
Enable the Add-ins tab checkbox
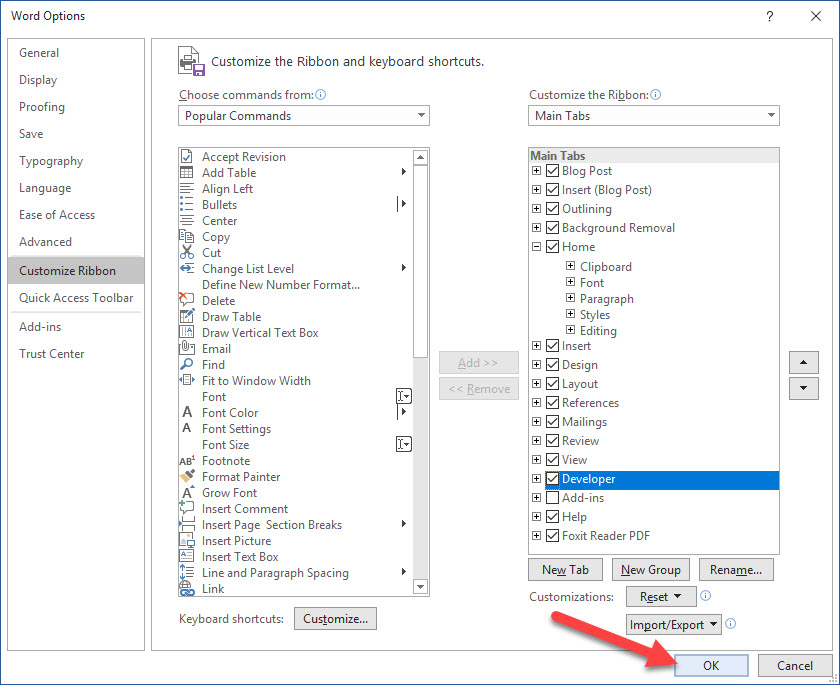(x=552, y=498)
